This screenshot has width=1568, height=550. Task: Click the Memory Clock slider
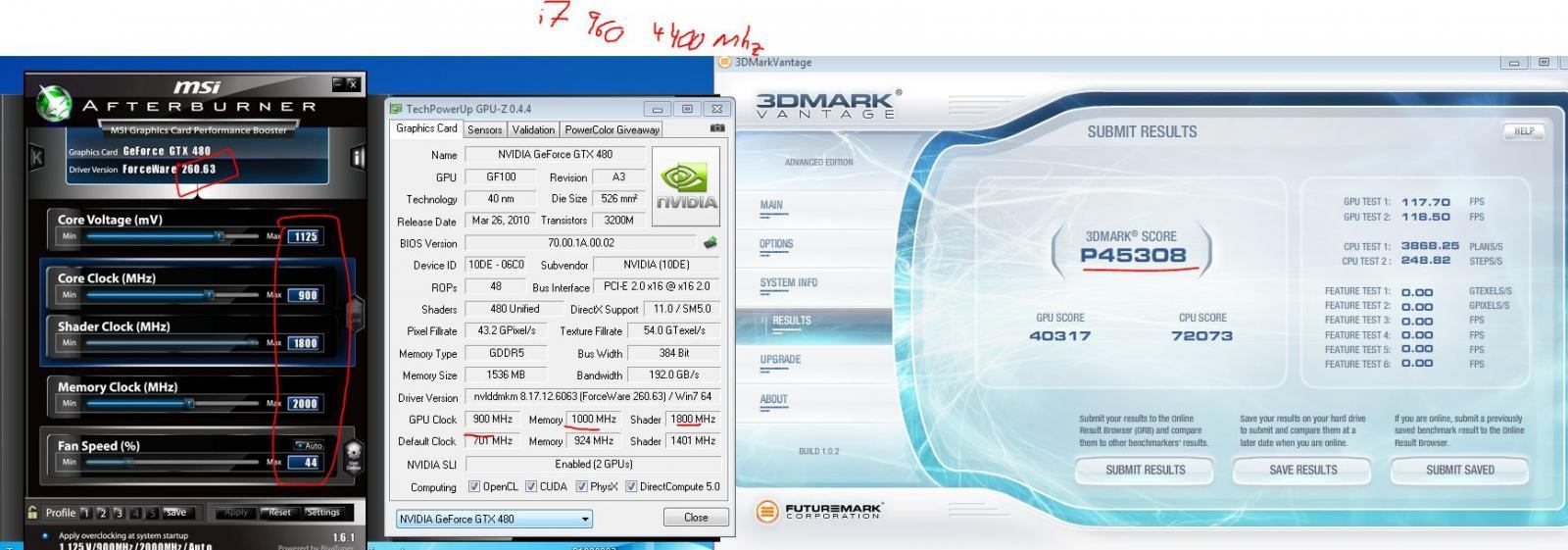click(x=172, y=403)
